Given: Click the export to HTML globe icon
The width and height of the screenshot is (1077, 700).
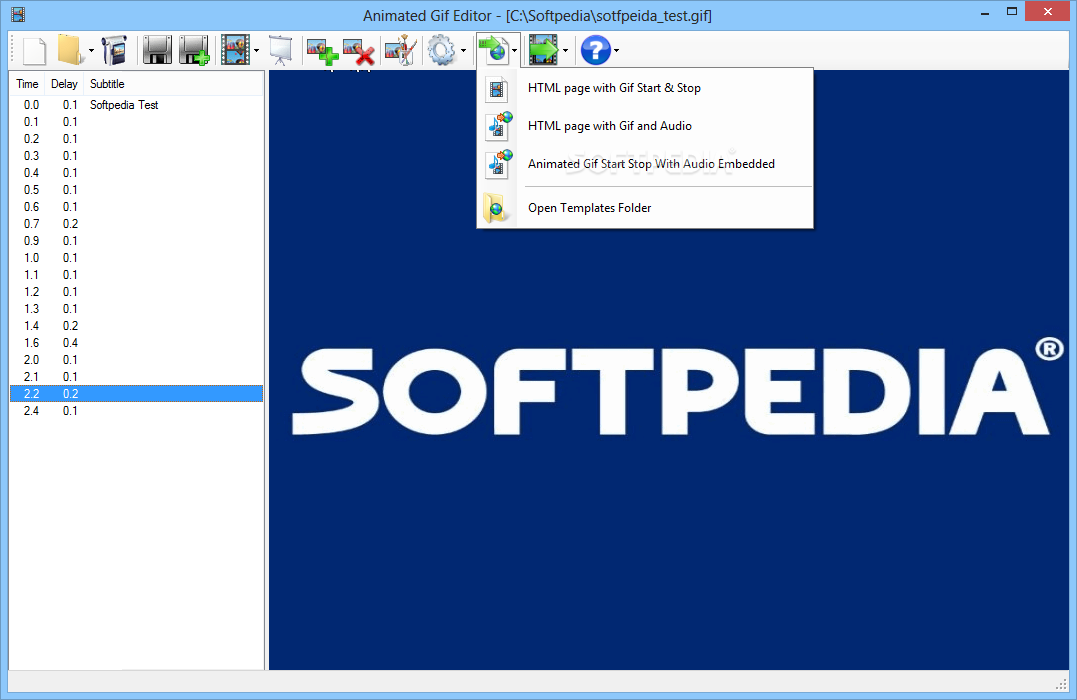Looking at the screenshot, I should pos(493,50).
